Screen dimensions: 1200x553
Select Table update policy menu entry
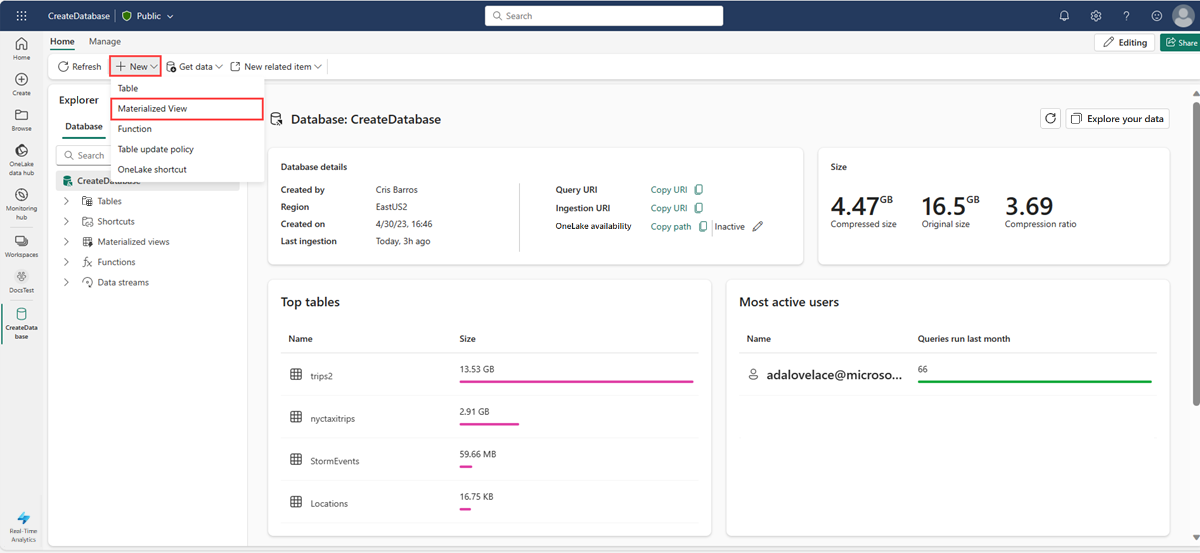[x=187, y=149]
